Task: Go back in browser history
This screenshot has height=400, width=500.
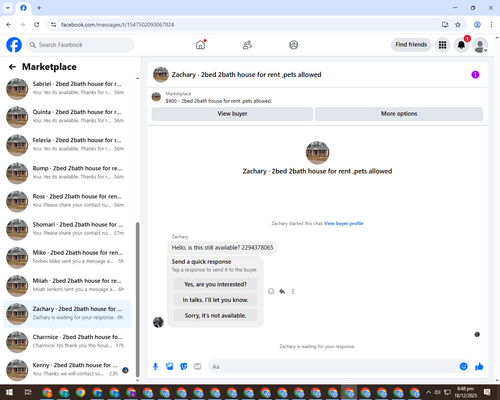Action: point(9,25)
